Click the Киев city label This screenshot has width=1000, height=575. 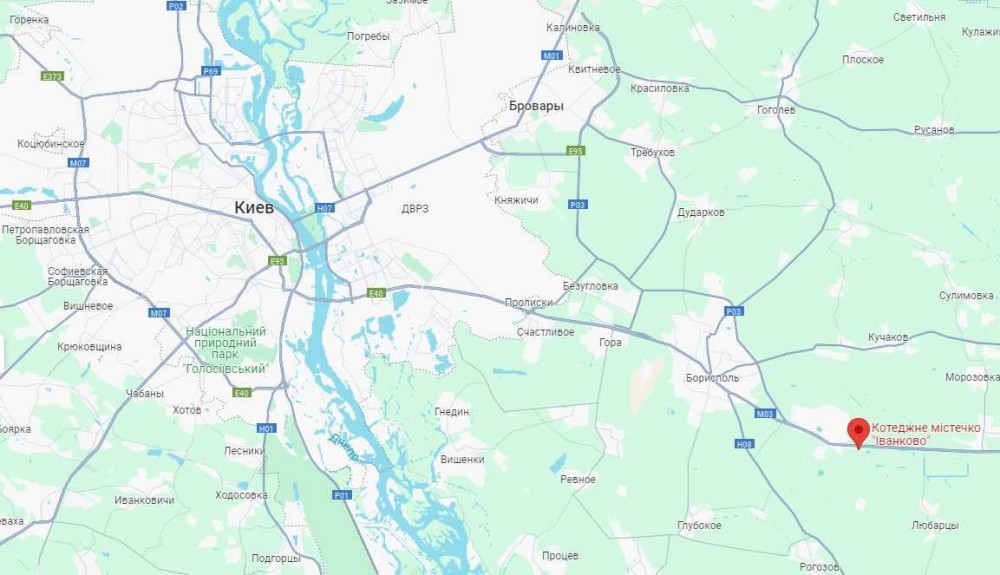(254, 207)
